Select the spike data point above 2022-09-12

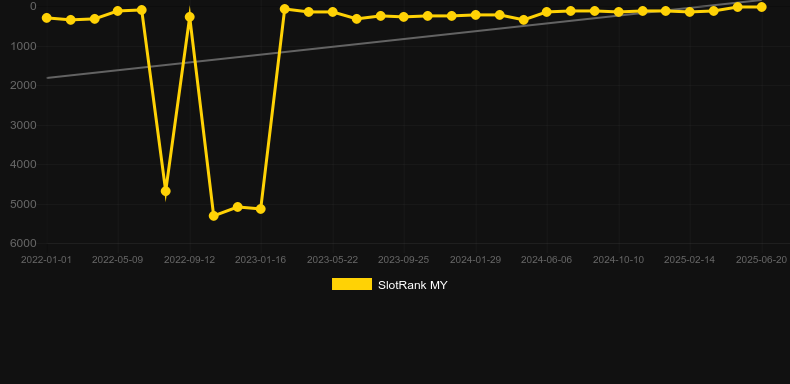click(x=189, y=17)
